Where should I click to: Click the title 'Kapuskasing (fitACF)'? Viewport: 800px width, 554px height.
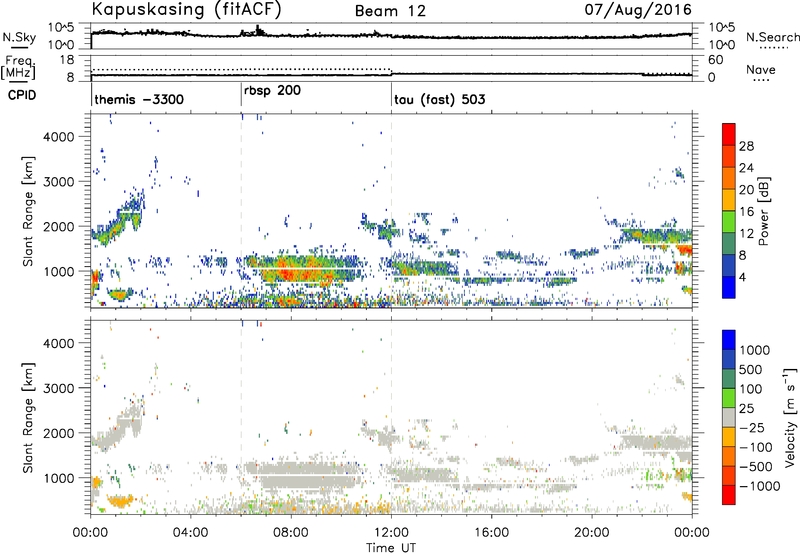(x=186, y=9)
